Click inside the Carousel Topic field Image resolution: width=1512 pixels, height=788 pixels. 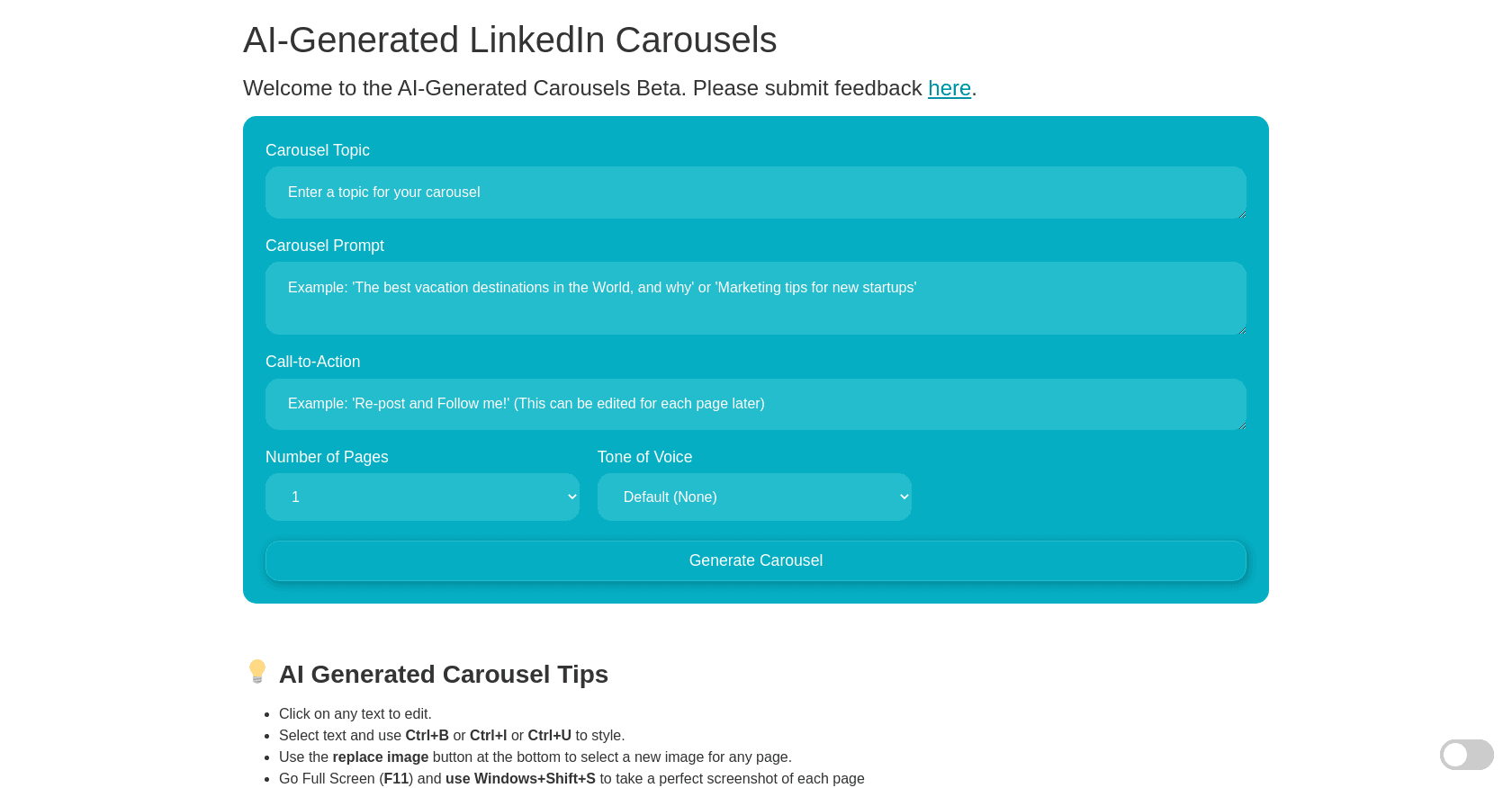pyautogui.click(x=755, y=193)
